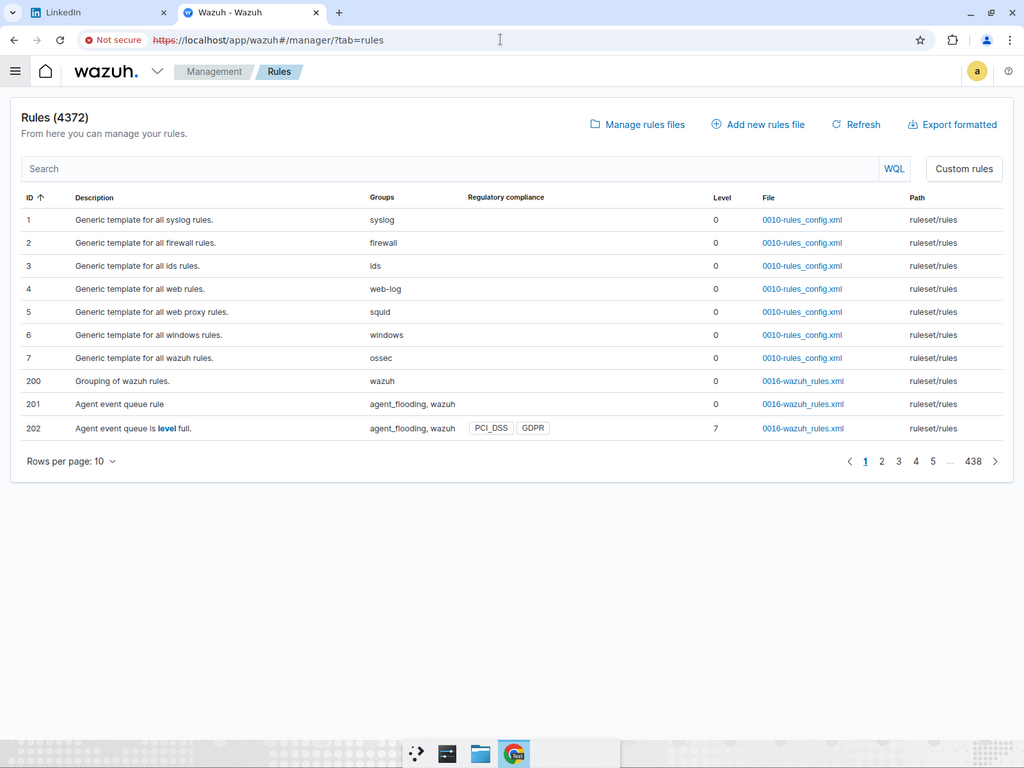Screen dimensions: 1024x768
Task: Go to next page arrow
Action: (995, 462)
